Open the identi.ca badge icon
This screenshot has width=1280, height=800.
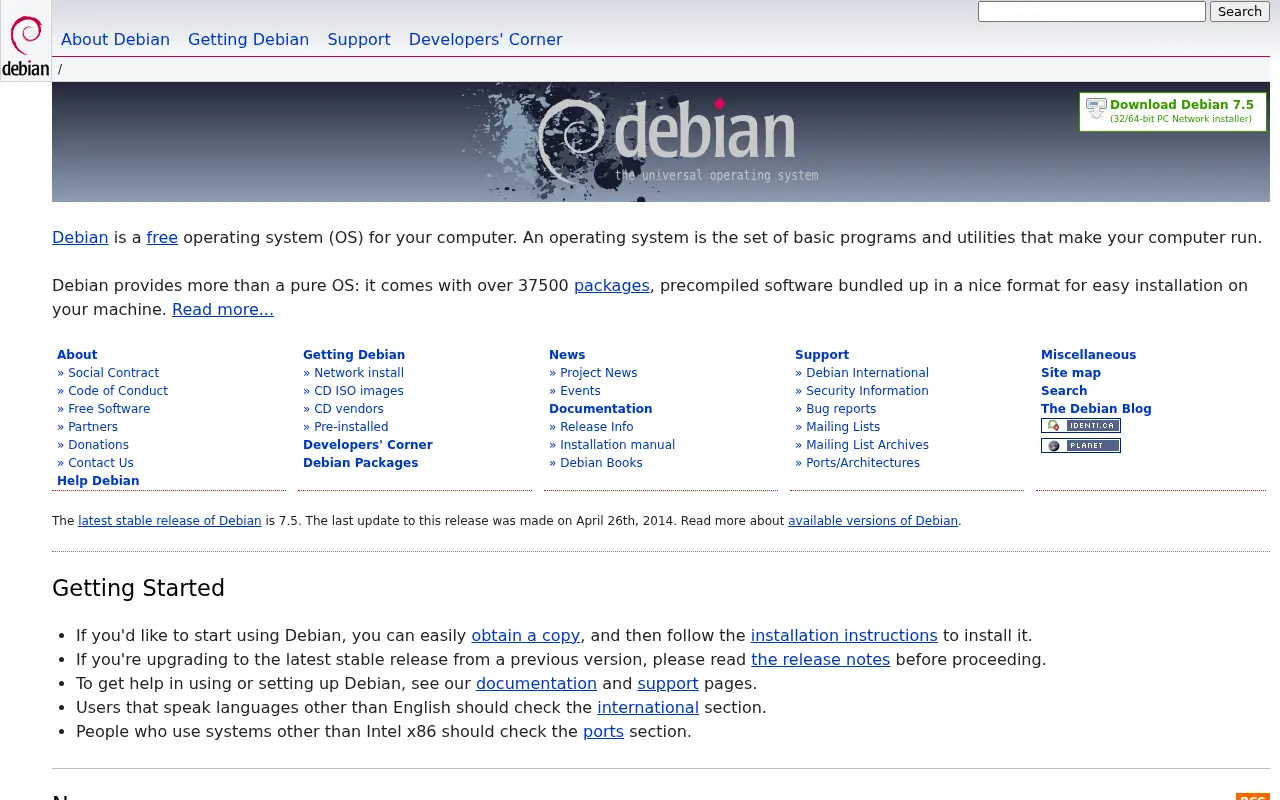tap(1081, 426)
